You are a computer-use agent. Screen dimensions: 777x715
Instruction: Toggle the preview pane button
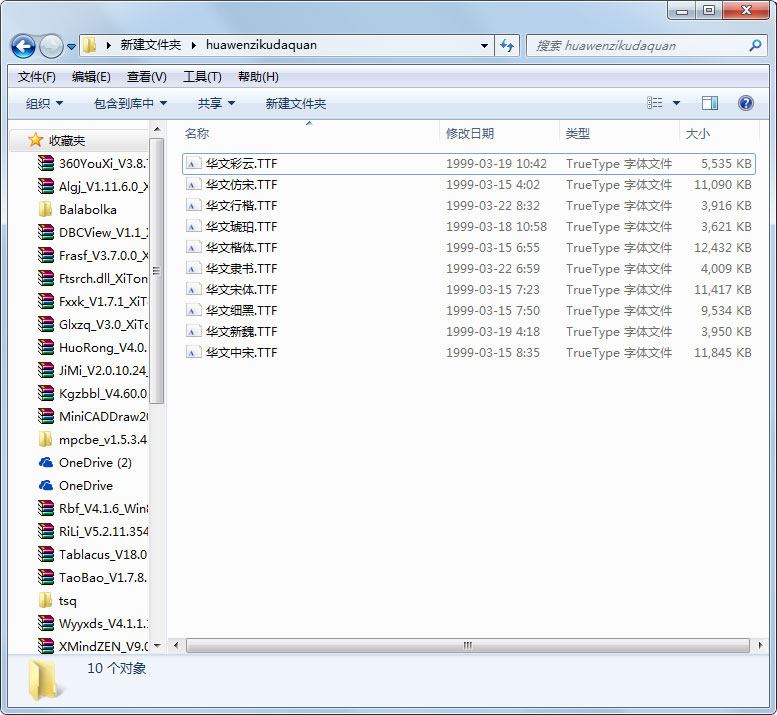click(710, 103)
